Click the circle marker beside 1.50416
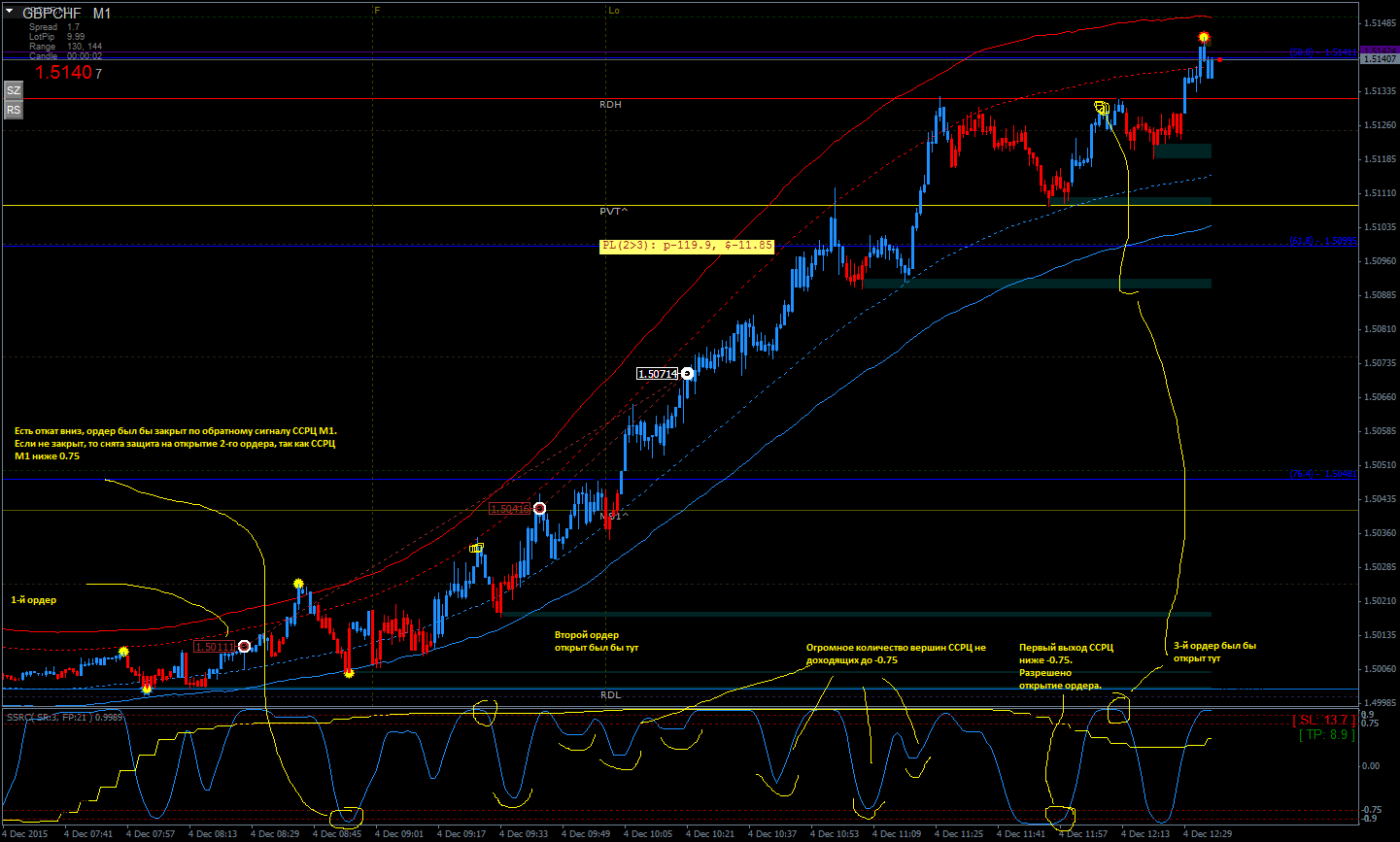 click(x=540, y=508)
